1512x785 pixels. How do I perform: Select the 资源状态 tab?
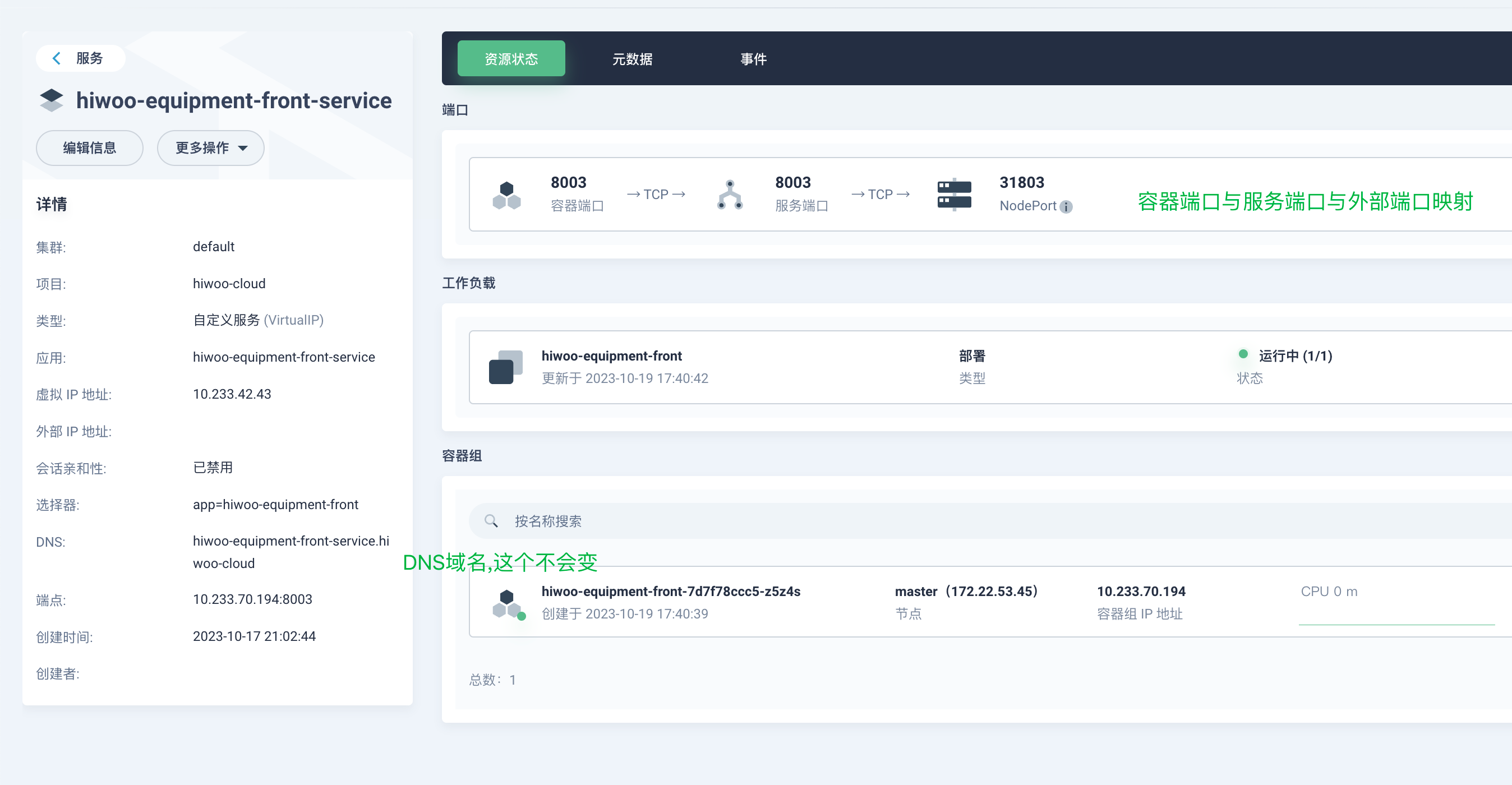click(511, 59)
